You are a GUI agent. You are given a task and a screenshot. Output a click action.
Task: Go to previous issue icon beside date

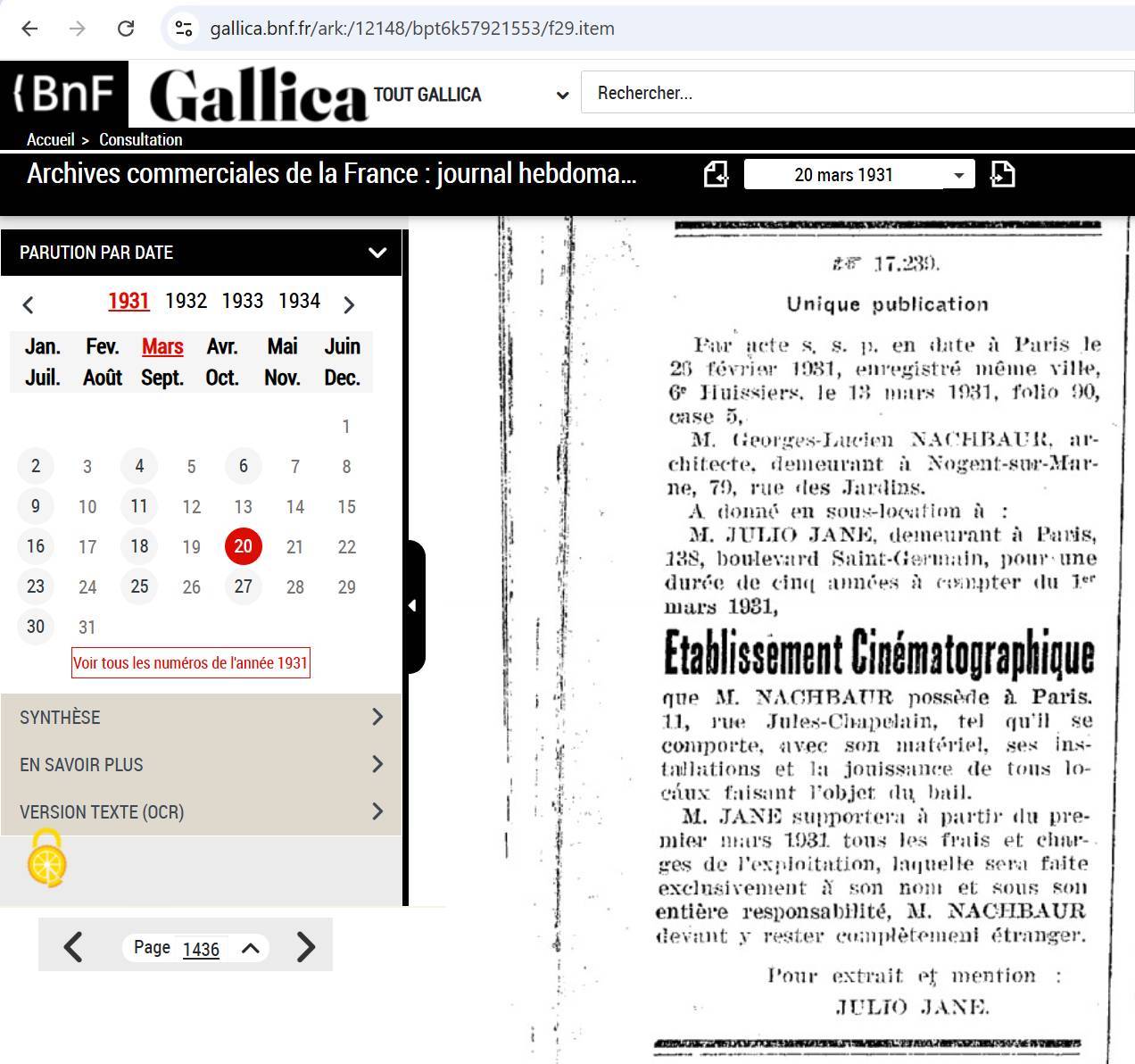pos(716,174)
